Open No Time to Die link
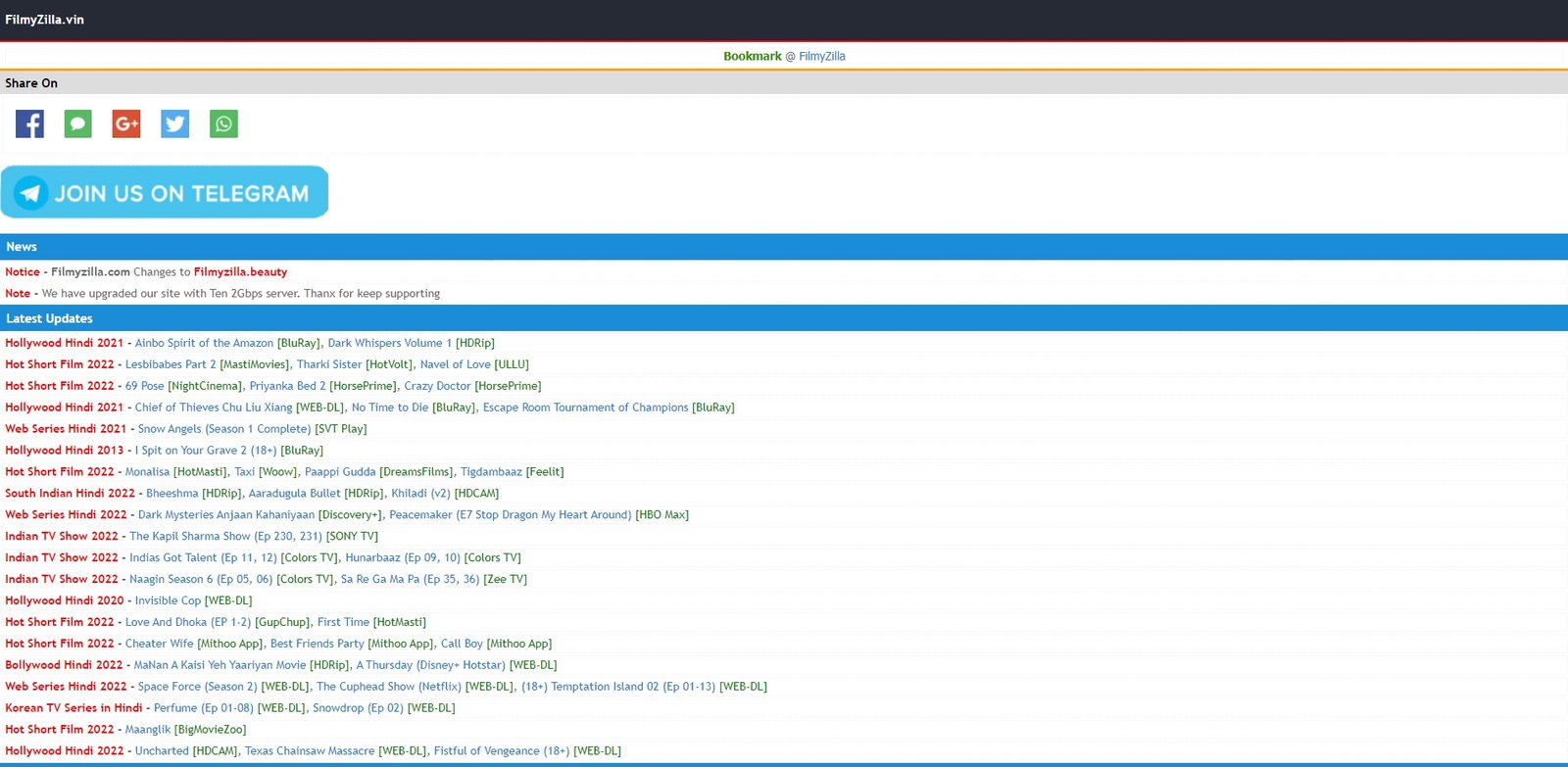 coord(390,407)
